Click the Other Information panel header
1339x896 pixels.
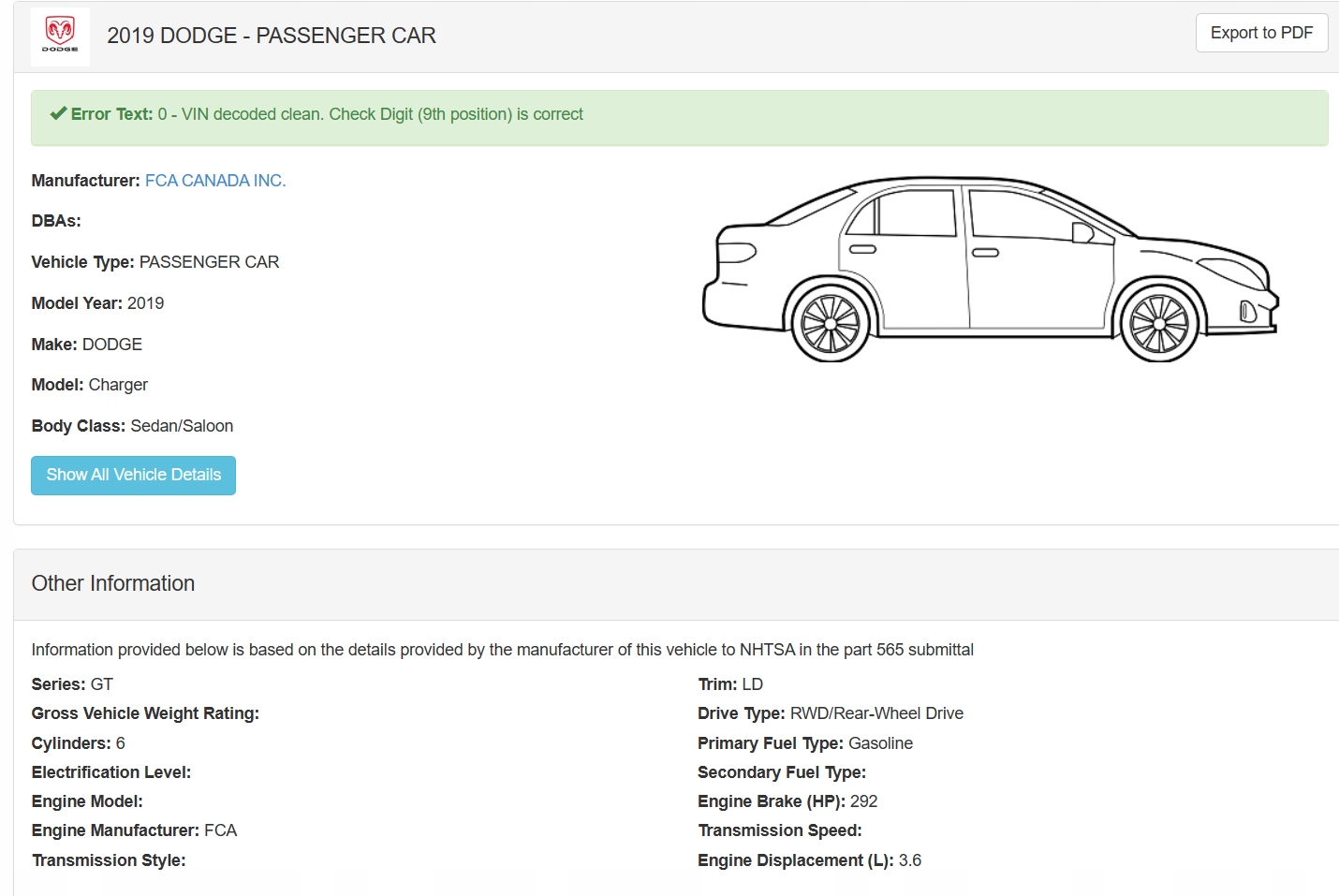pos(113,583)
